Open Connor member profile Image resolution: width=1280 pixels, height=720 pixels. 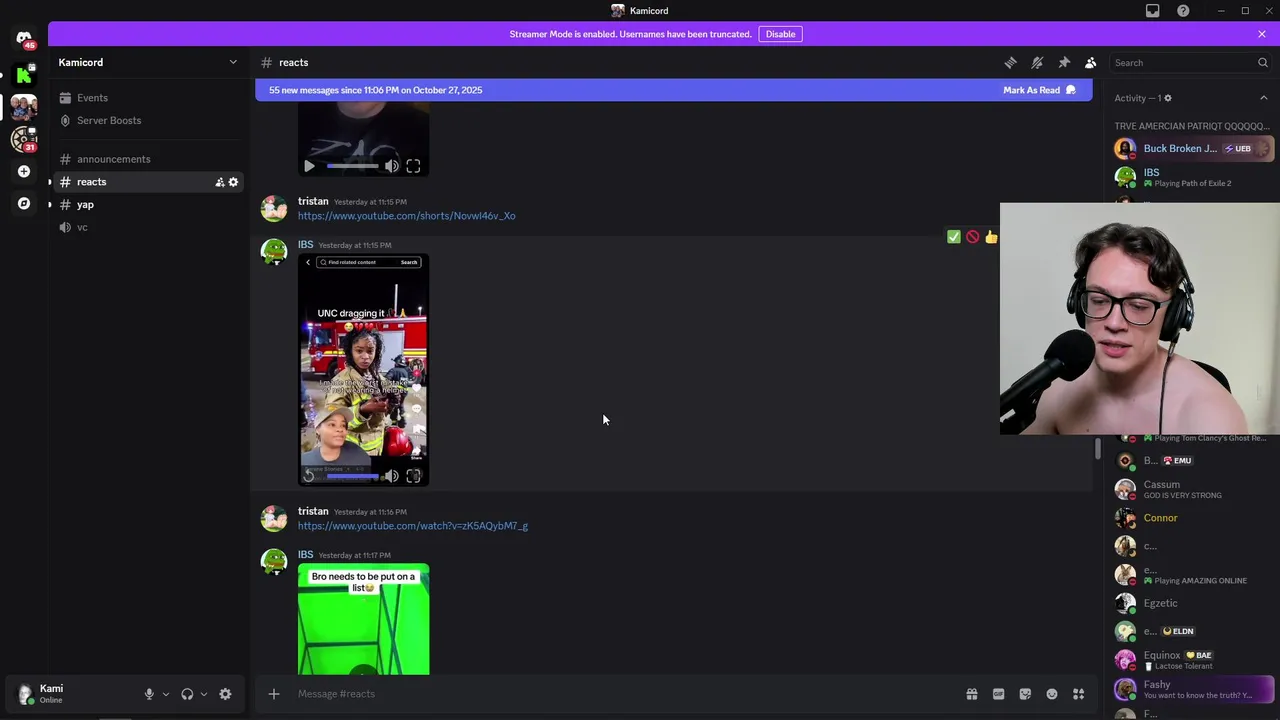click(1193, 518)
